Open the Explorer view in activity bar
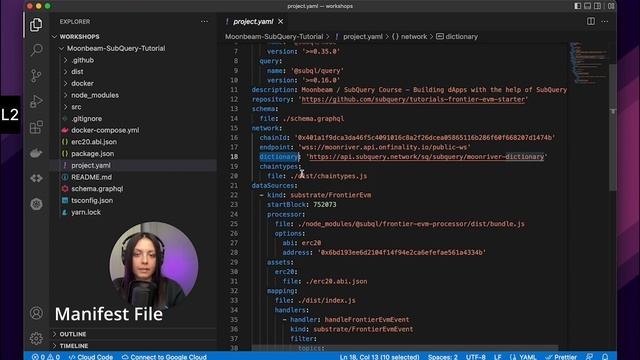This screenshot has height=360, width=640. [36, 25]
